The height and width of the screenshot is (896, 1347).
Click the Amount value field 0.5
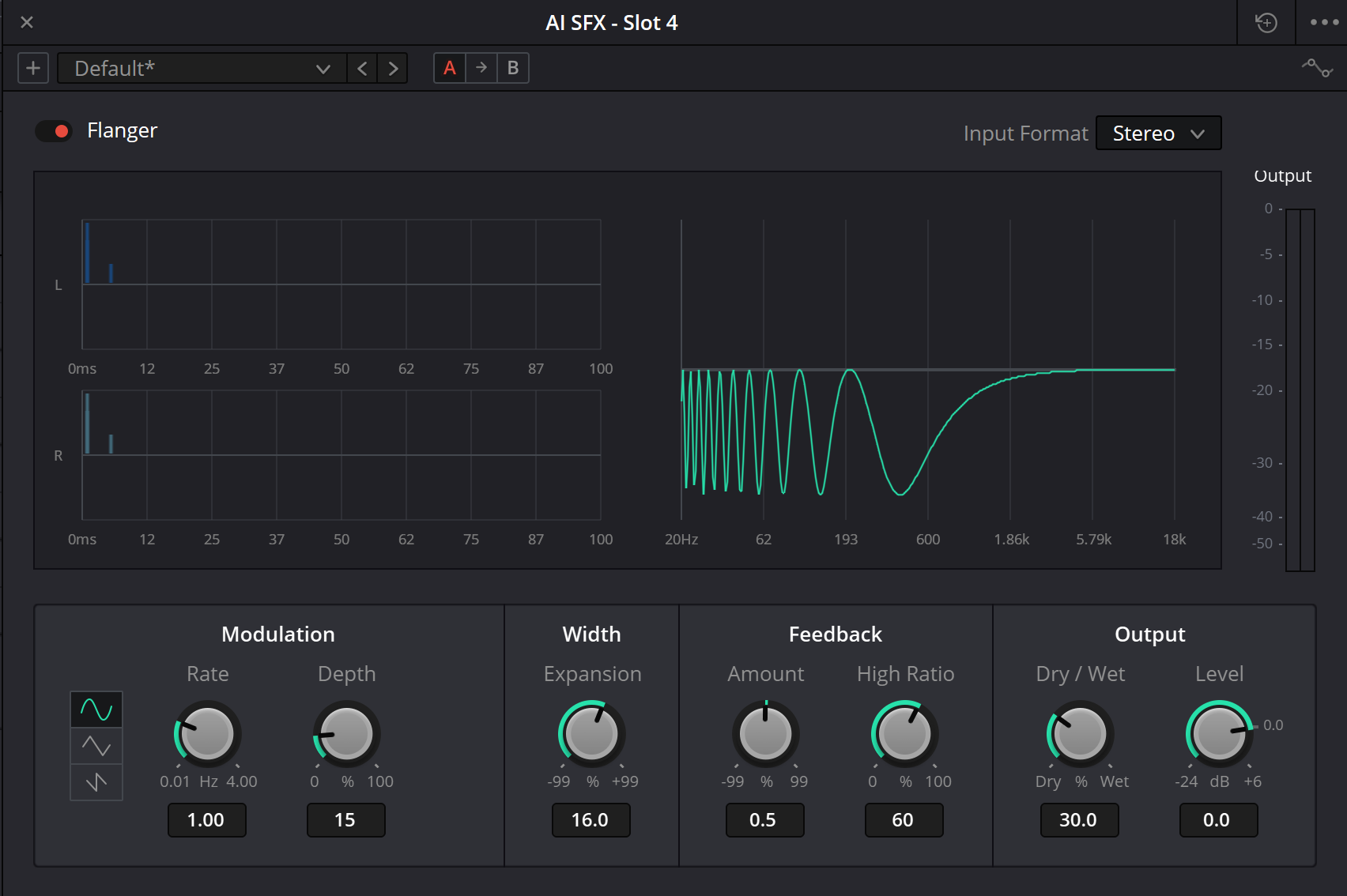[x=764, y=820]
